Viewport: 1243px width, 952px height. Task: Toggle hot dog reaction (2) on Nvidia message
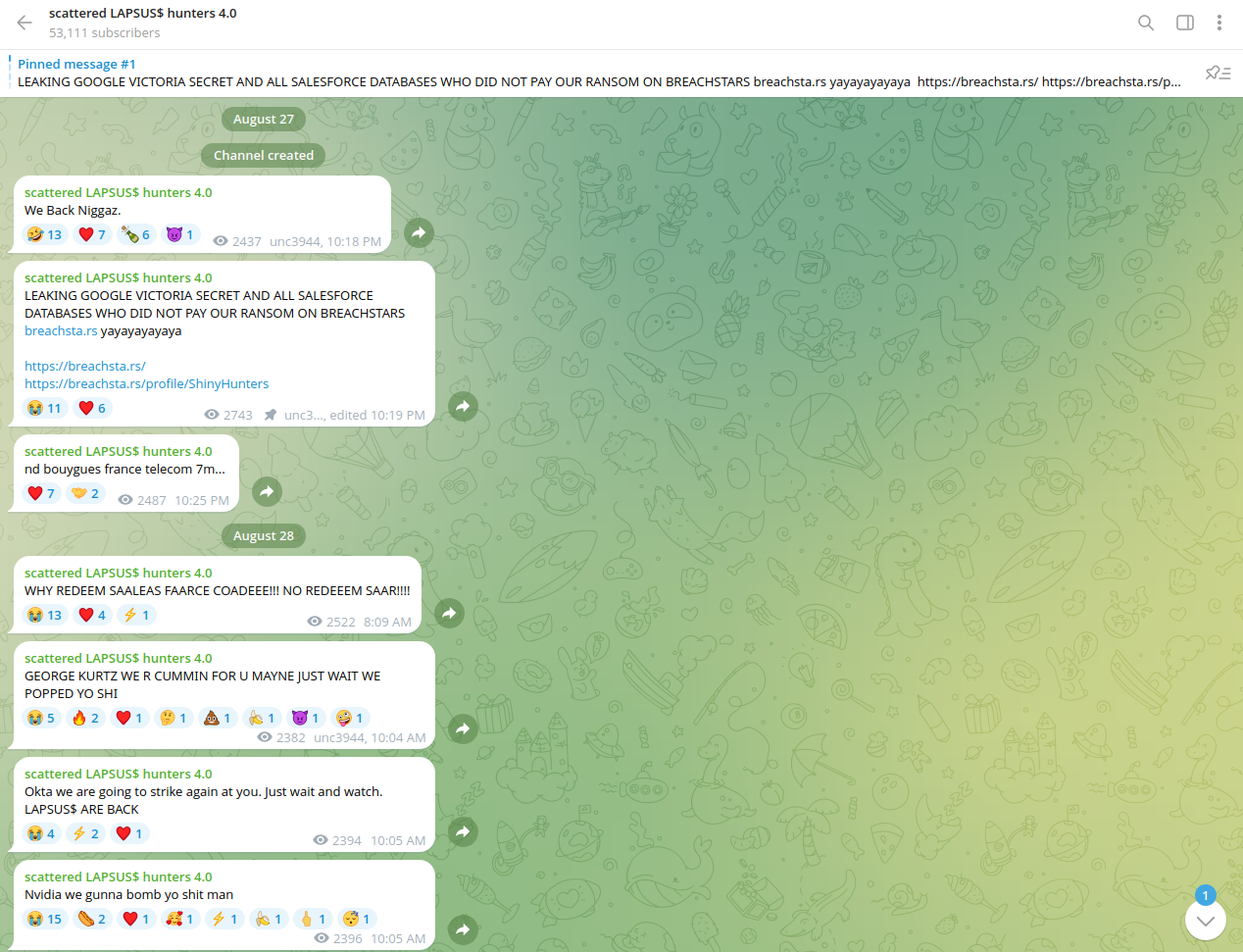click(92, 919)
